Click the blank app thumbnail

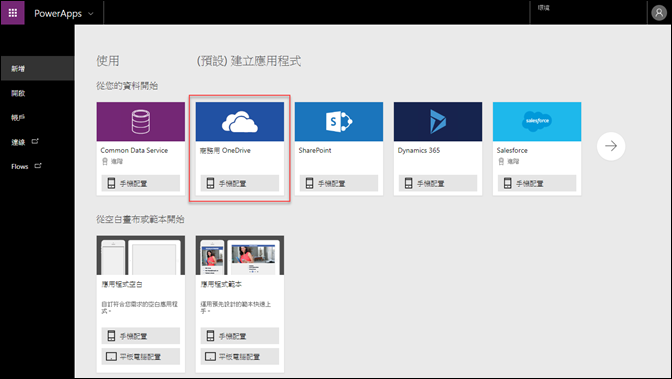click(141, 255)
